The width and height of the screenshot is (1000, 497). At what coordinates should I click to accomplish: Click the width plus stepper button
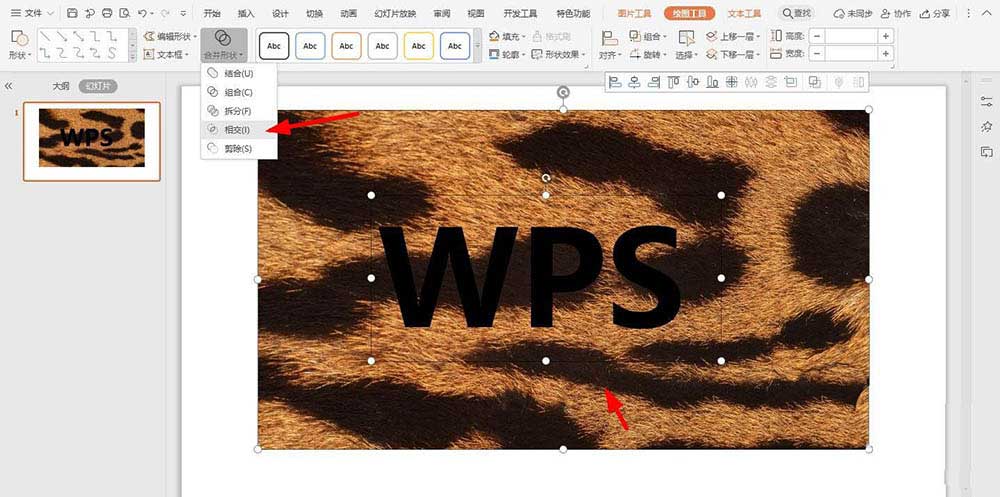(x=886, y=54)
